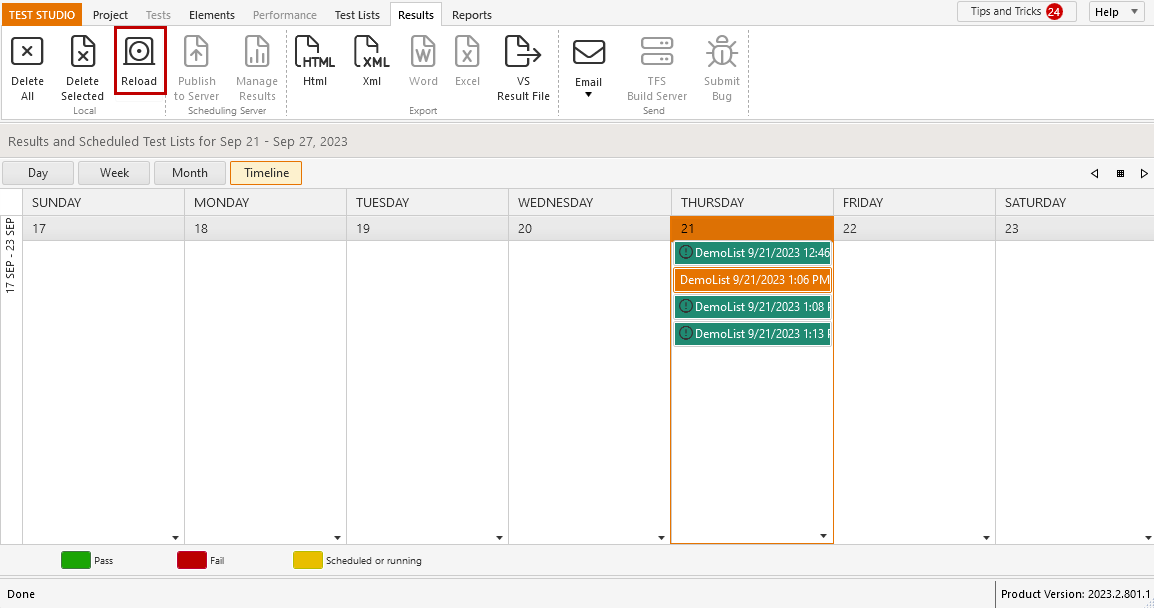Open the Help dropdown
Screen dimensions: 1154x608
pos(1116,12)
